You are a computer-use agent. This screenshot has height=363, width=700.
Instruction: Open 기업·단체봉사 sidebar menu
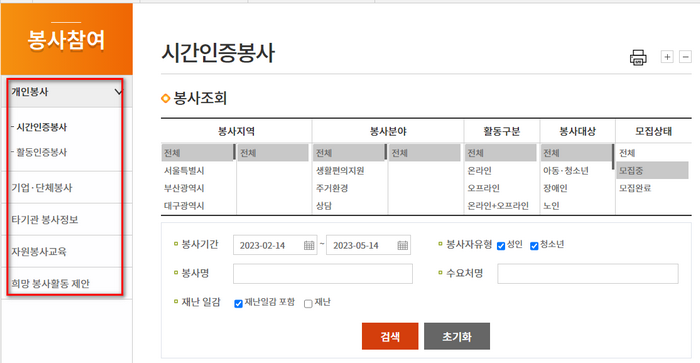tap(42, 188)
